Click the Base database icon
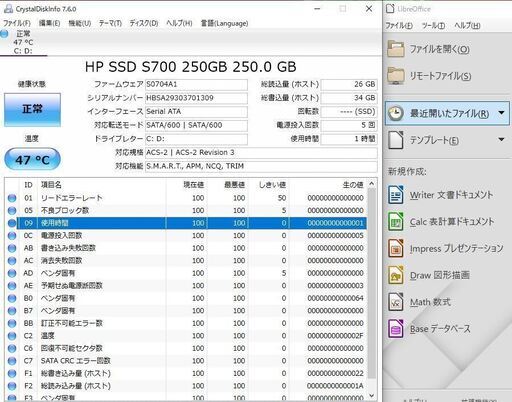 click(x=396, y=329)
